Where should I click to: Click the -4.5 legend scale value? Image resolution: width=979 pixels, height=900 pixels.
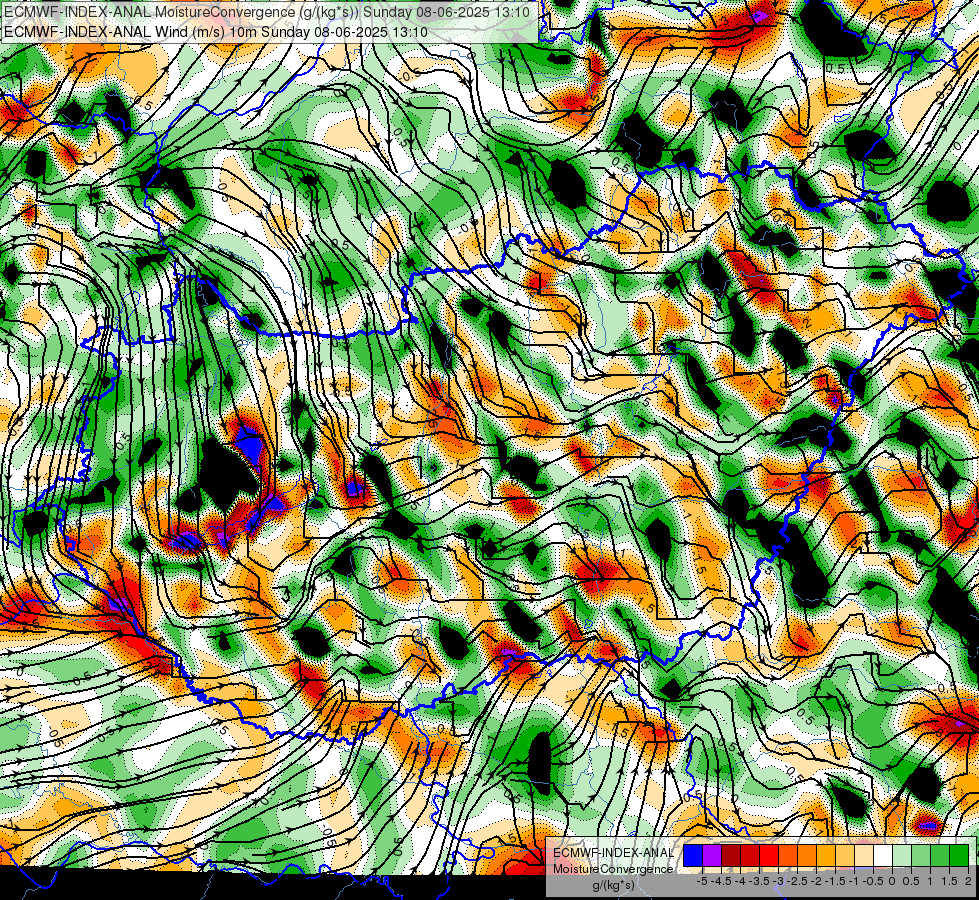click(x=722, y=881)
